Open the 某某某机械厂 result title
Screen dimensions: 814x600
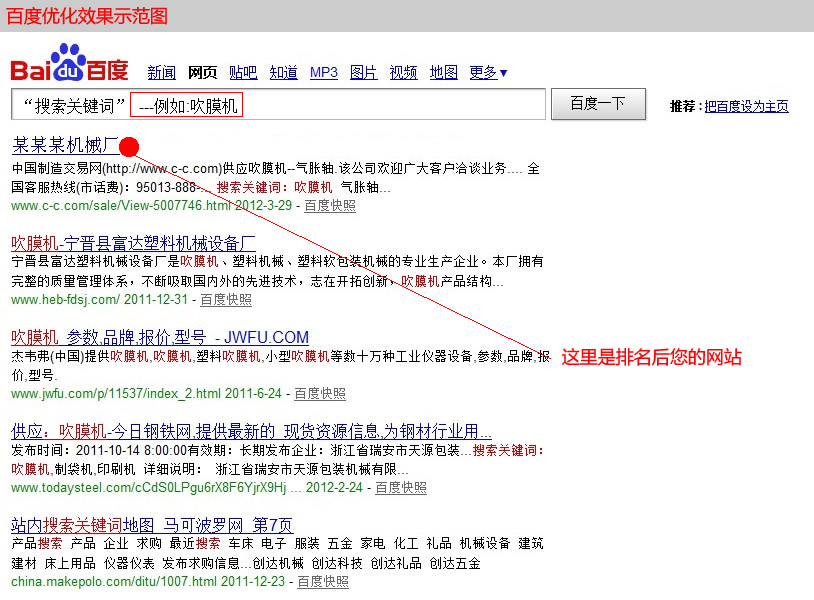click(x=65, y=145)
